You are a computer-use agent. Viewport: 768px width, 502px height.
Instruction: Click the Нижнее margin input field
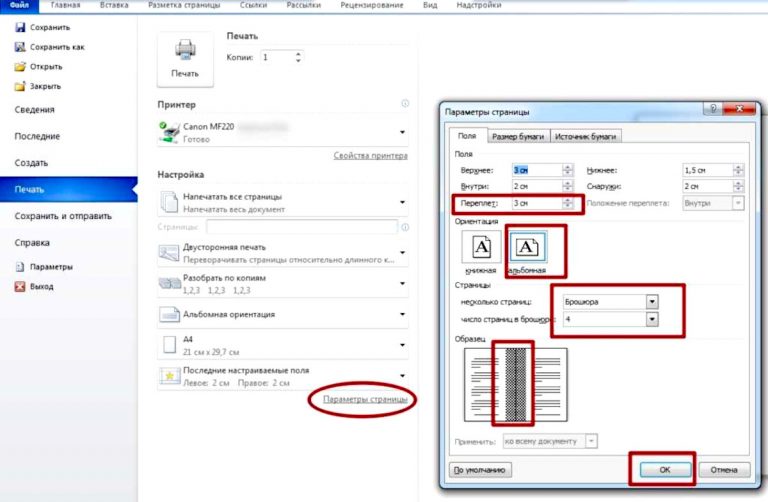708,170
